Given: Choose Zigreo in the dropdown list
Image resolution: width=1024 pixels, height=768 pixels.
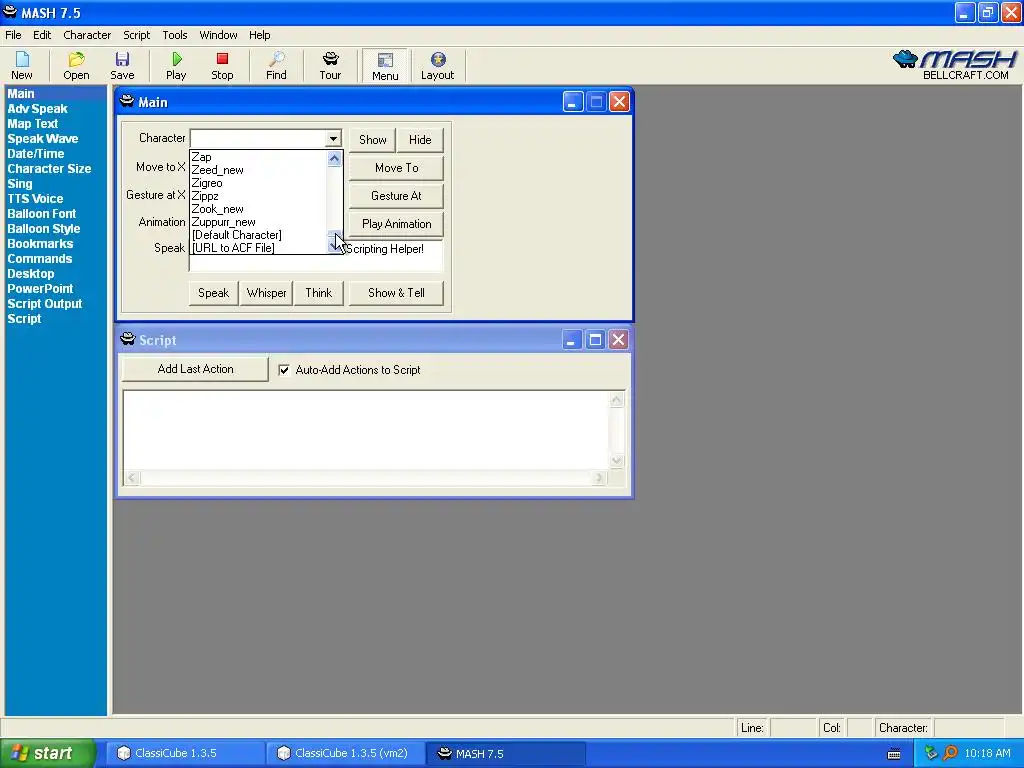Looking at the screenshot, I should pyautogui.click(x=207, y=183).
